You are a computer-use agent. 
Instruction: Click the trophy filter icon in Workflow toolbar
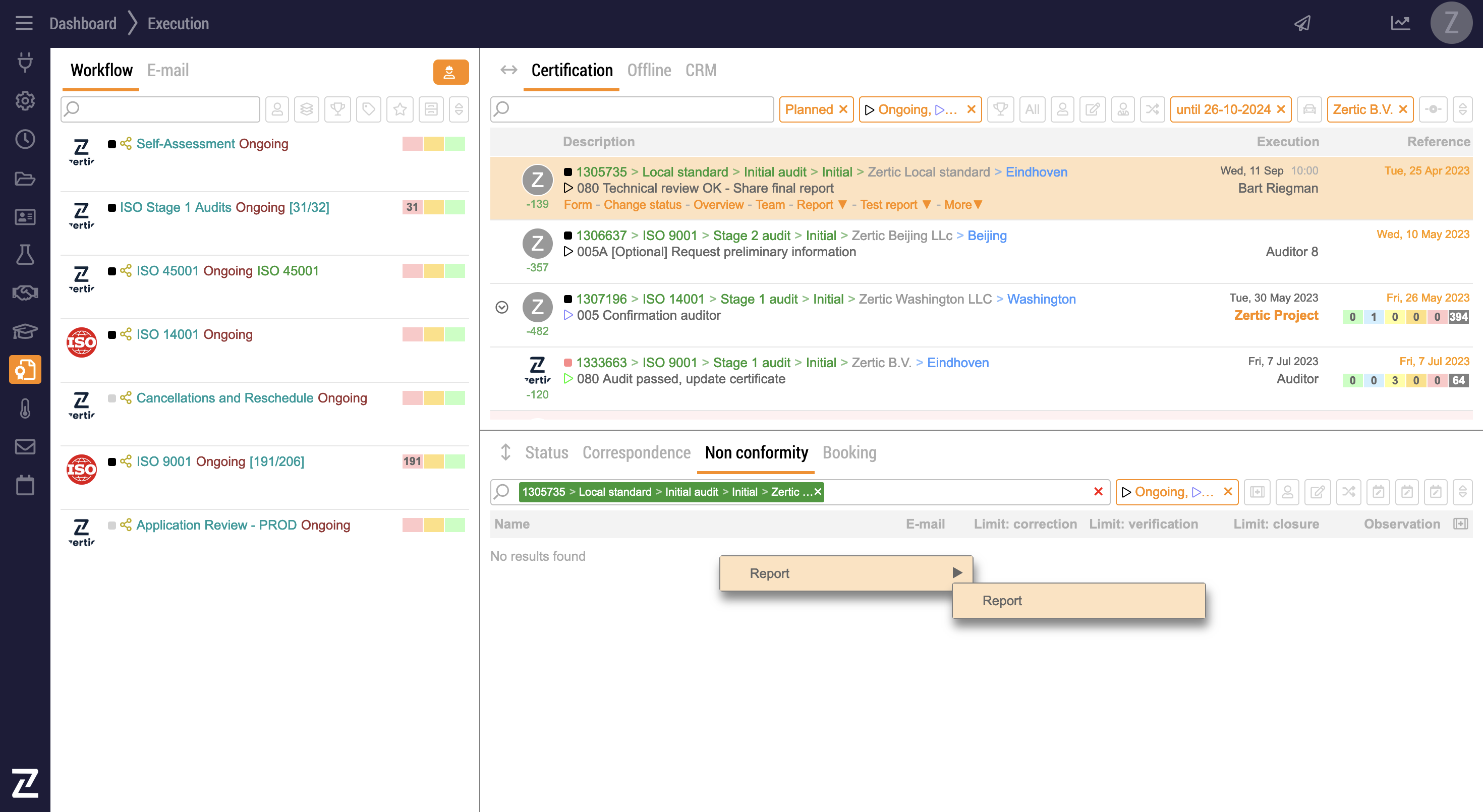337,109
